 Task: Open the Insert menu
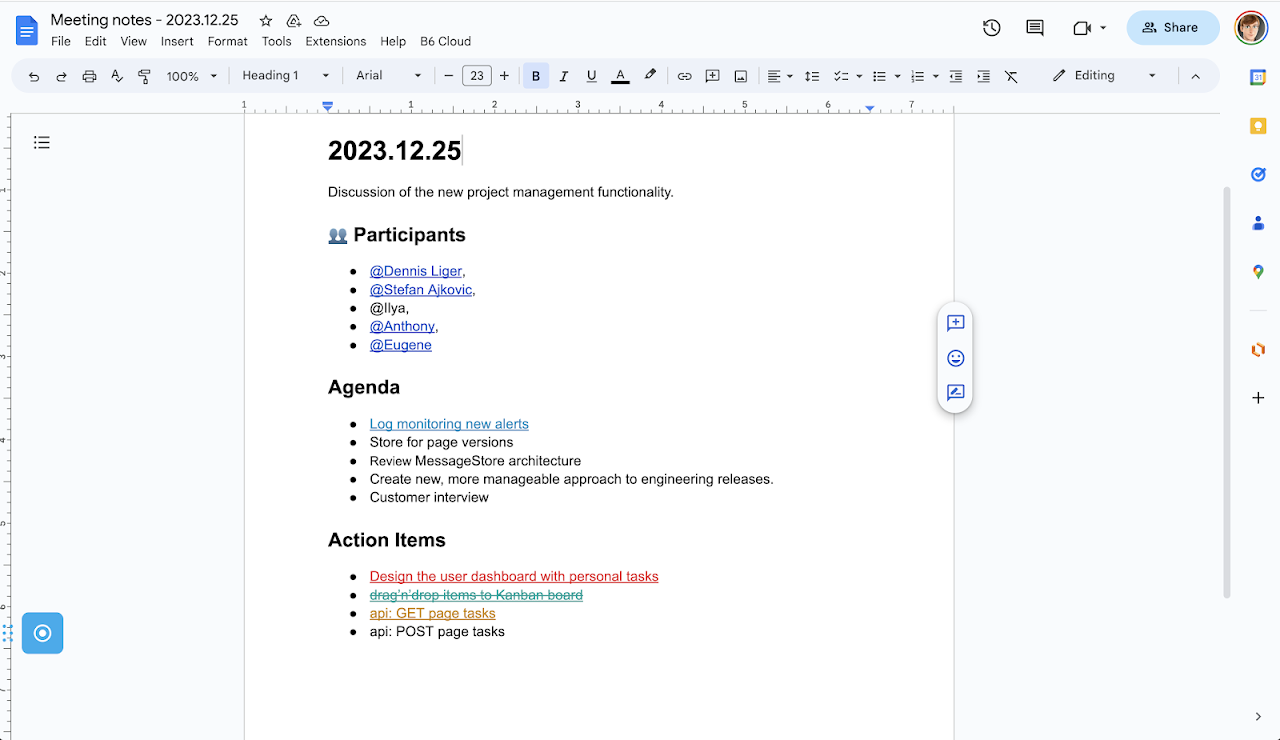(x=177, y=41)
